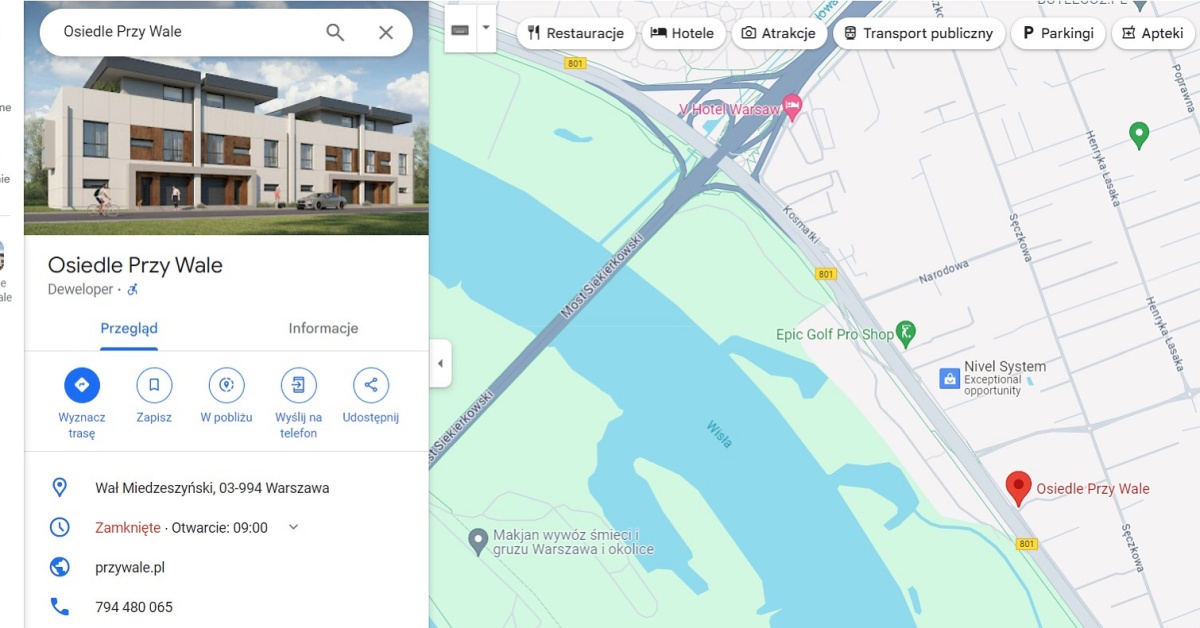Image resolution: width=1200 pixels, height=628 pixels.
Task: Select the Epic Golf Pro Shop marker
Action: pos(906,334)
